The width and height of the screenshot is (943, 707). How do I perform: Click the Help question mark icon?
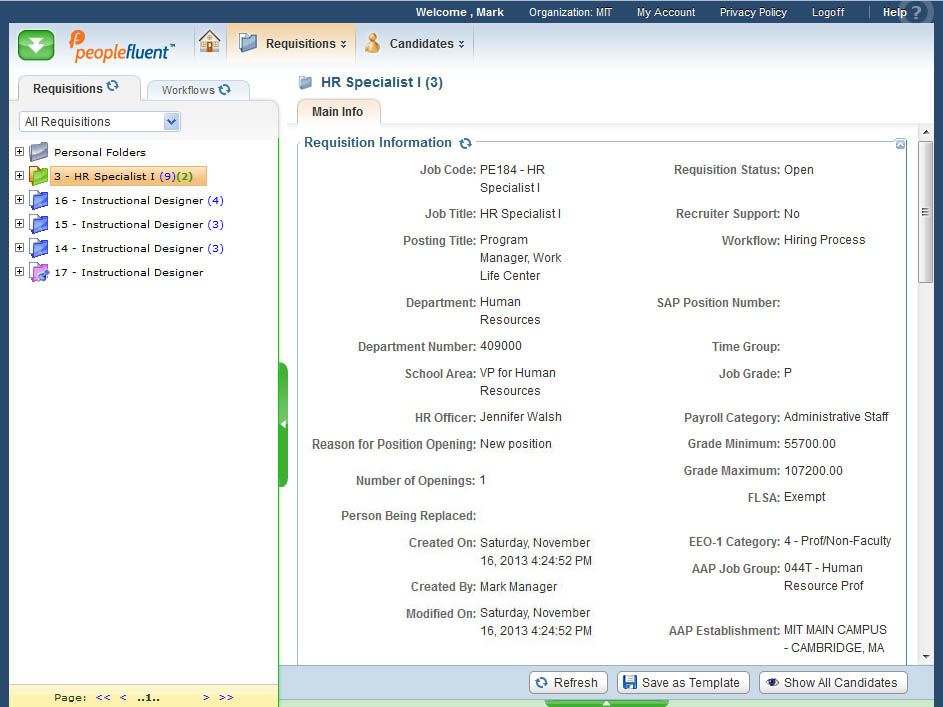(916, 13)
